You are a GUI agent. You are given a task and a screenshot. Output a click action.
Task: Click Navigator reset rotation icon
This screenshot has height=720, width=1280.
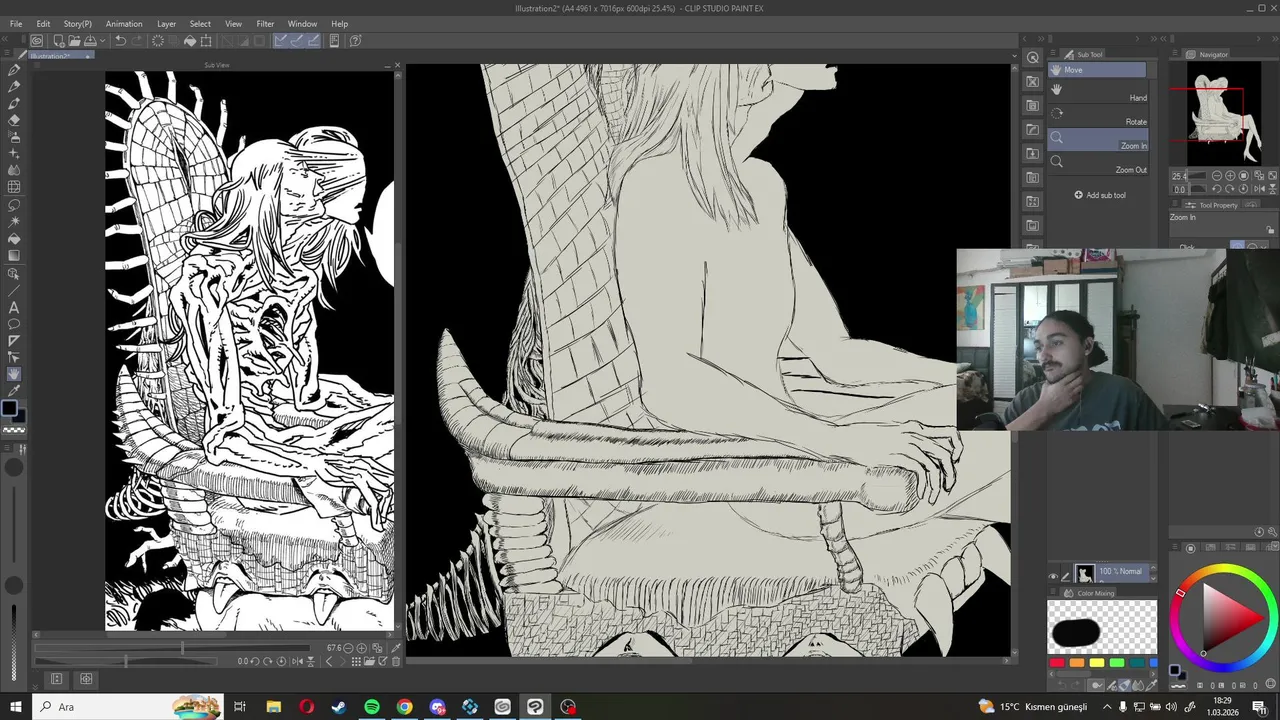click(x=1244, y=189)
